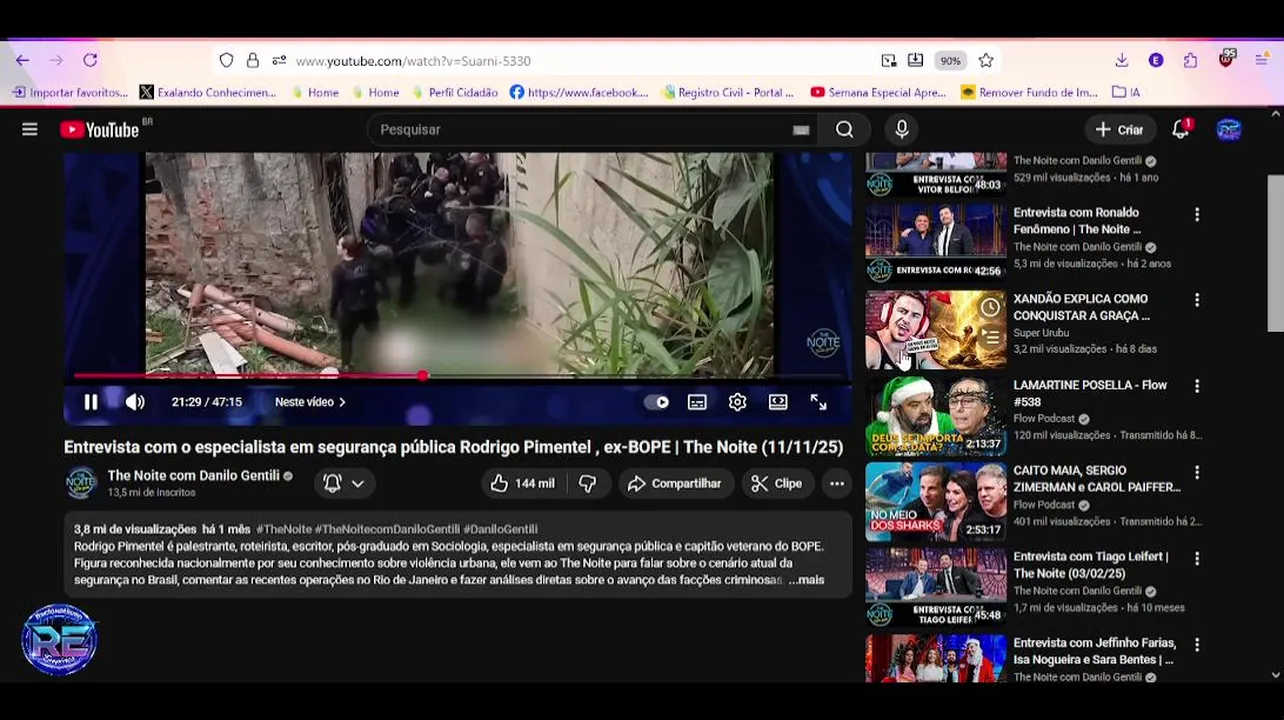The height and width of the screenshot is (720, 1284).
Task: Open Entrevista com Tiago Leifert title
Action: pyautogui.click(x=1090, y=564)
